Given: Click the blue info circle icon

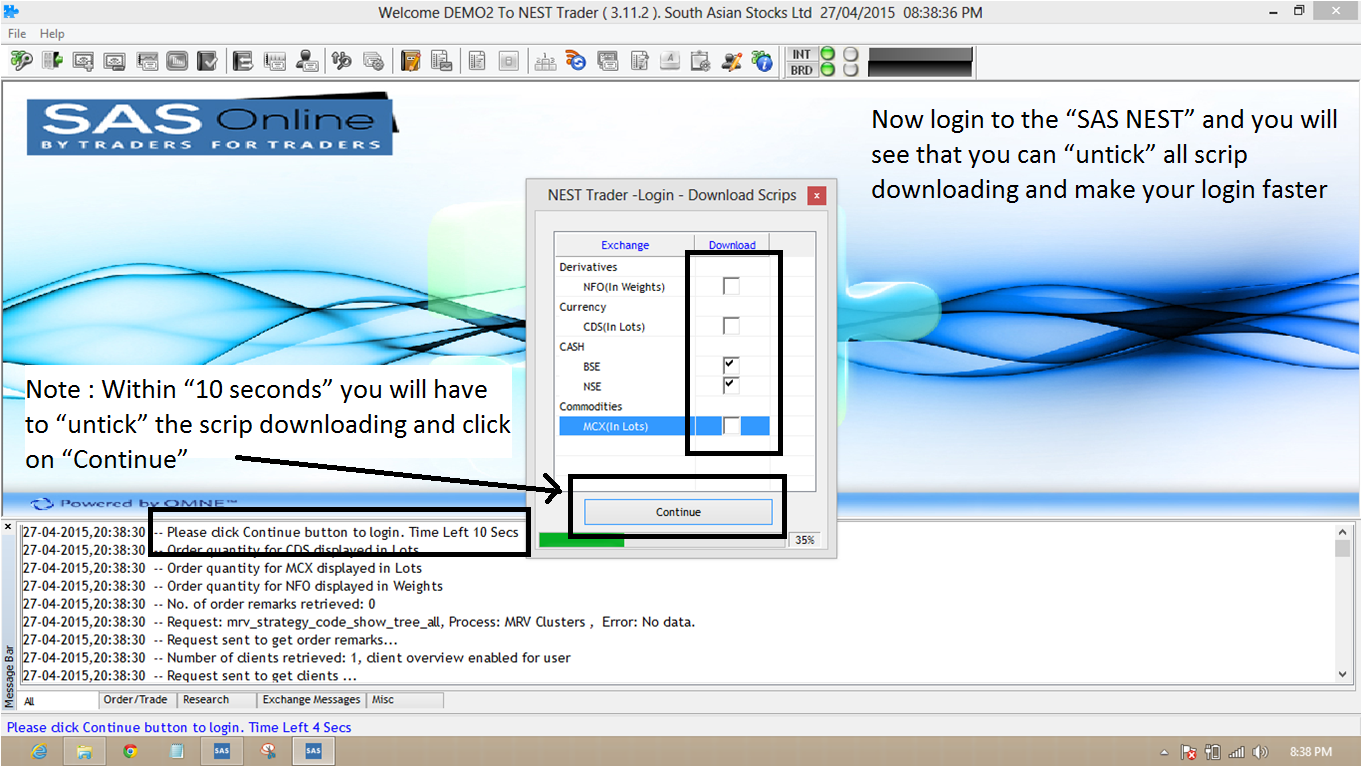Looking at the screenshot, I should (x=762, y=61).
